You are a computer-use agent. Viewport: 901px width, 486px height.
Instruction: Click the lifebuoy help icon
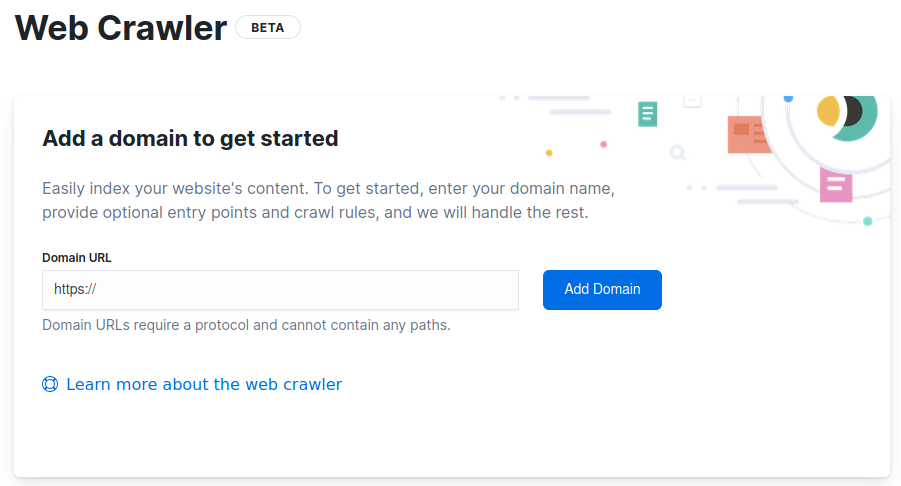pyautogui.click(x=50, y=384)
